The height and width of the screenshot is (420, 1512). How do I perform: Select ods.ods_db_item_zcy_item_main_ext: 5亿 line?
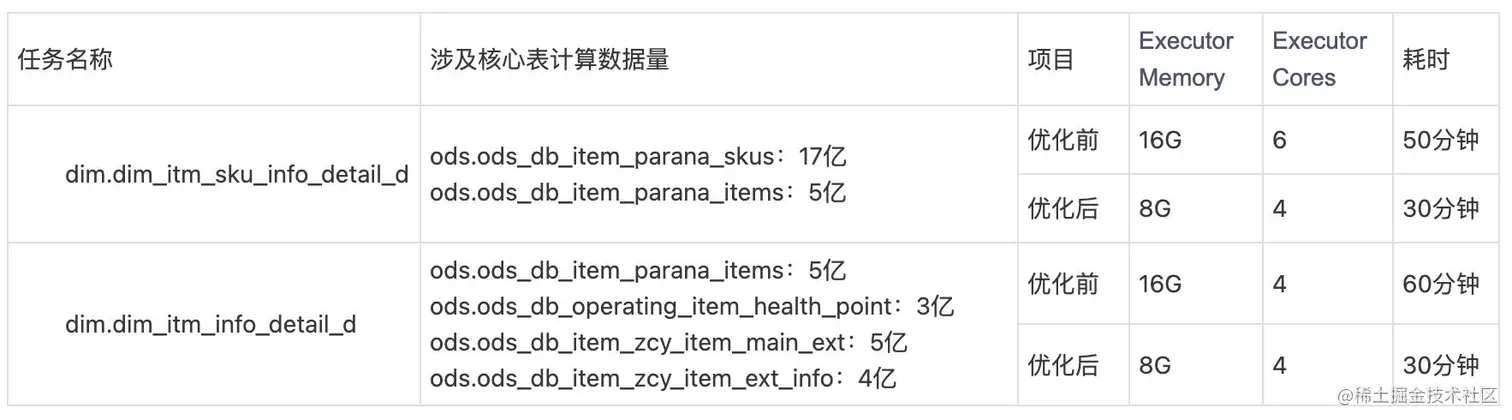[x=669, y=343]
